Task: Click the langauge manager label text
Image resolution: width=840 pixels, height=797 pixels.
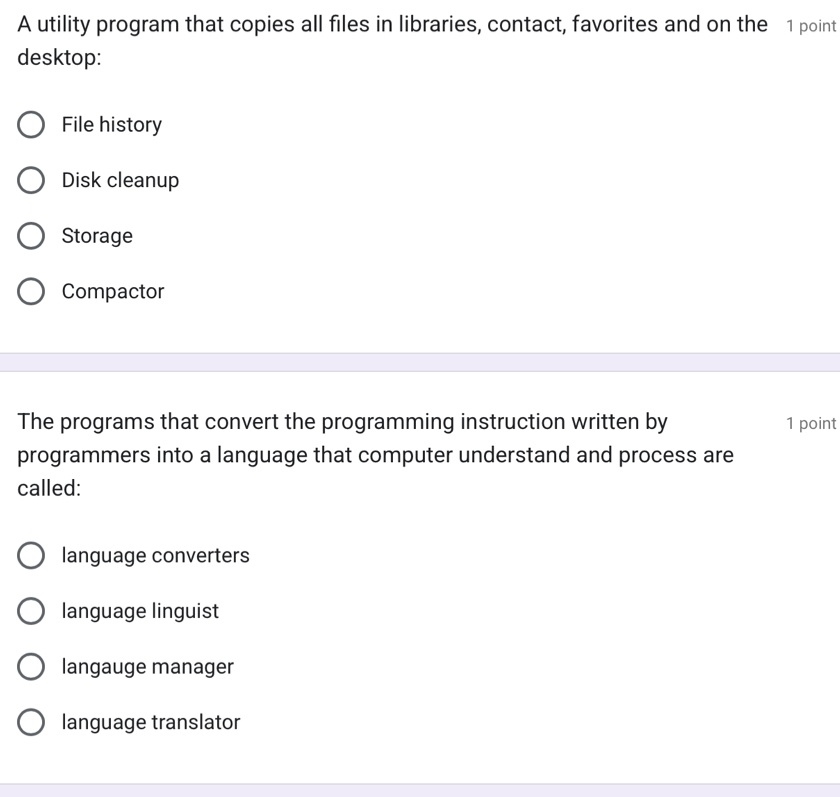Action: 148,666
